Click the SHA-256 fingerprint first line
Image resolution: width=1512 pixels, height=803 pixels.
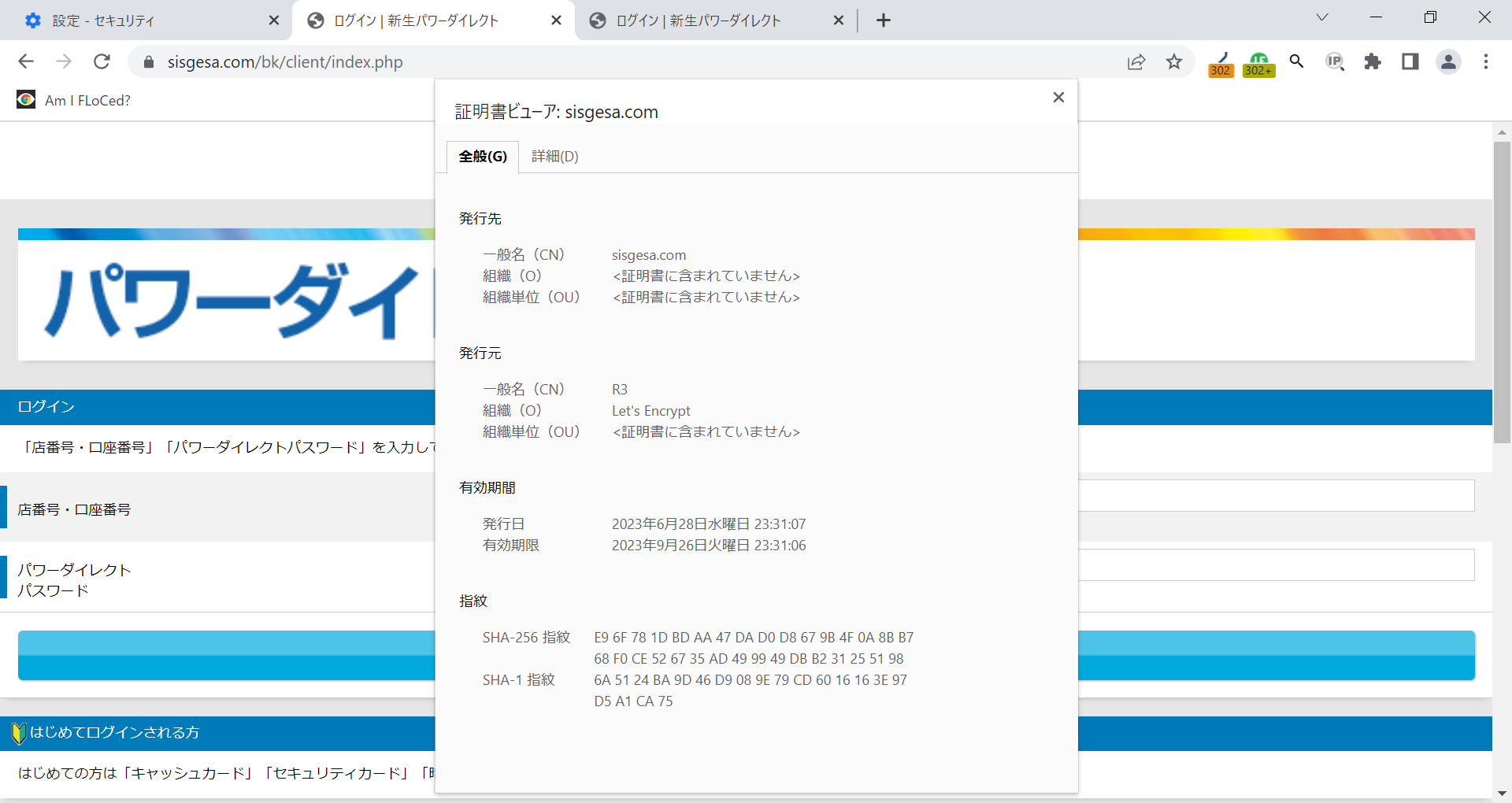(754, 638)
